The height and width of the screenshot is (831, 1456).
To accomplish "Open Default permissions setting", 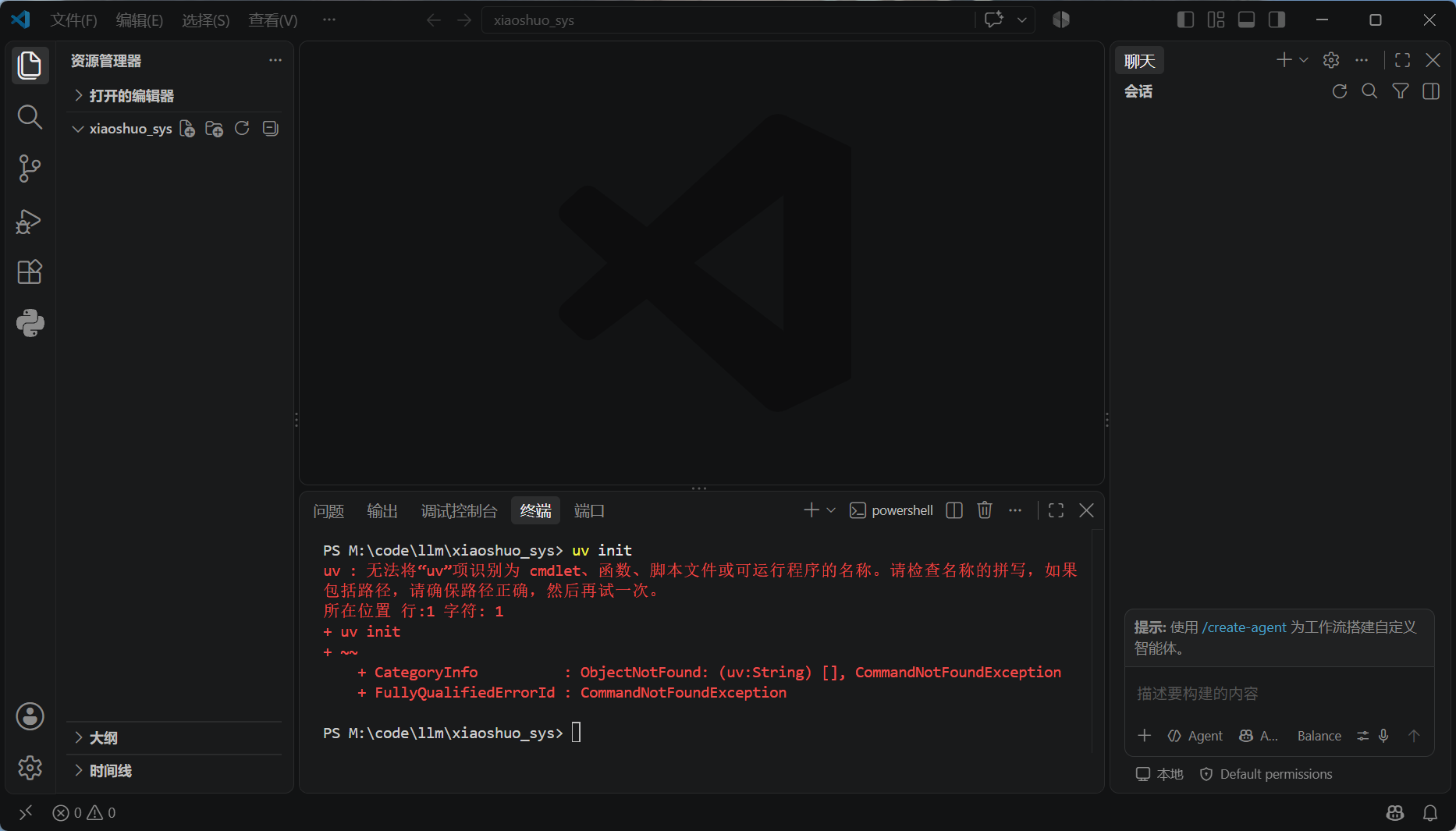I will pos(1266,774).
